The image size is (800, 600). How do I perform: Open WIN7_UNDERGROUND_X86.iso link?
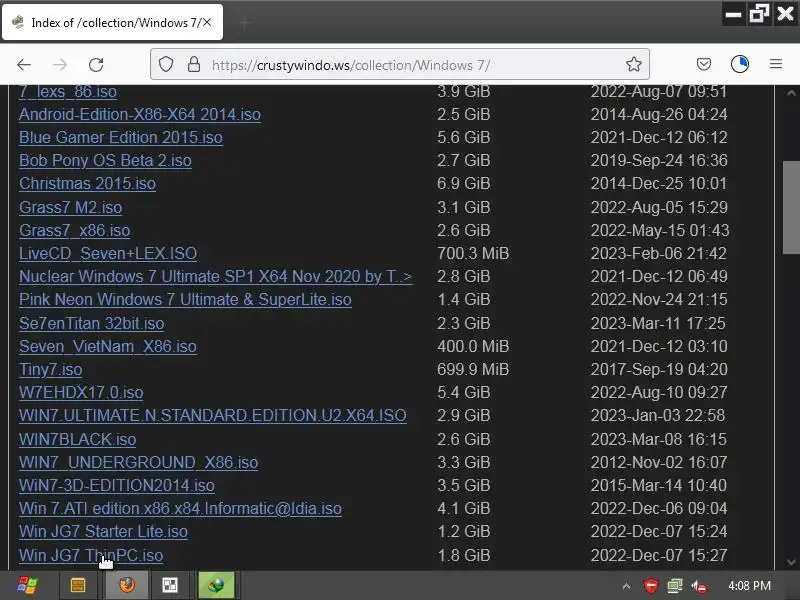click(139, 462)
